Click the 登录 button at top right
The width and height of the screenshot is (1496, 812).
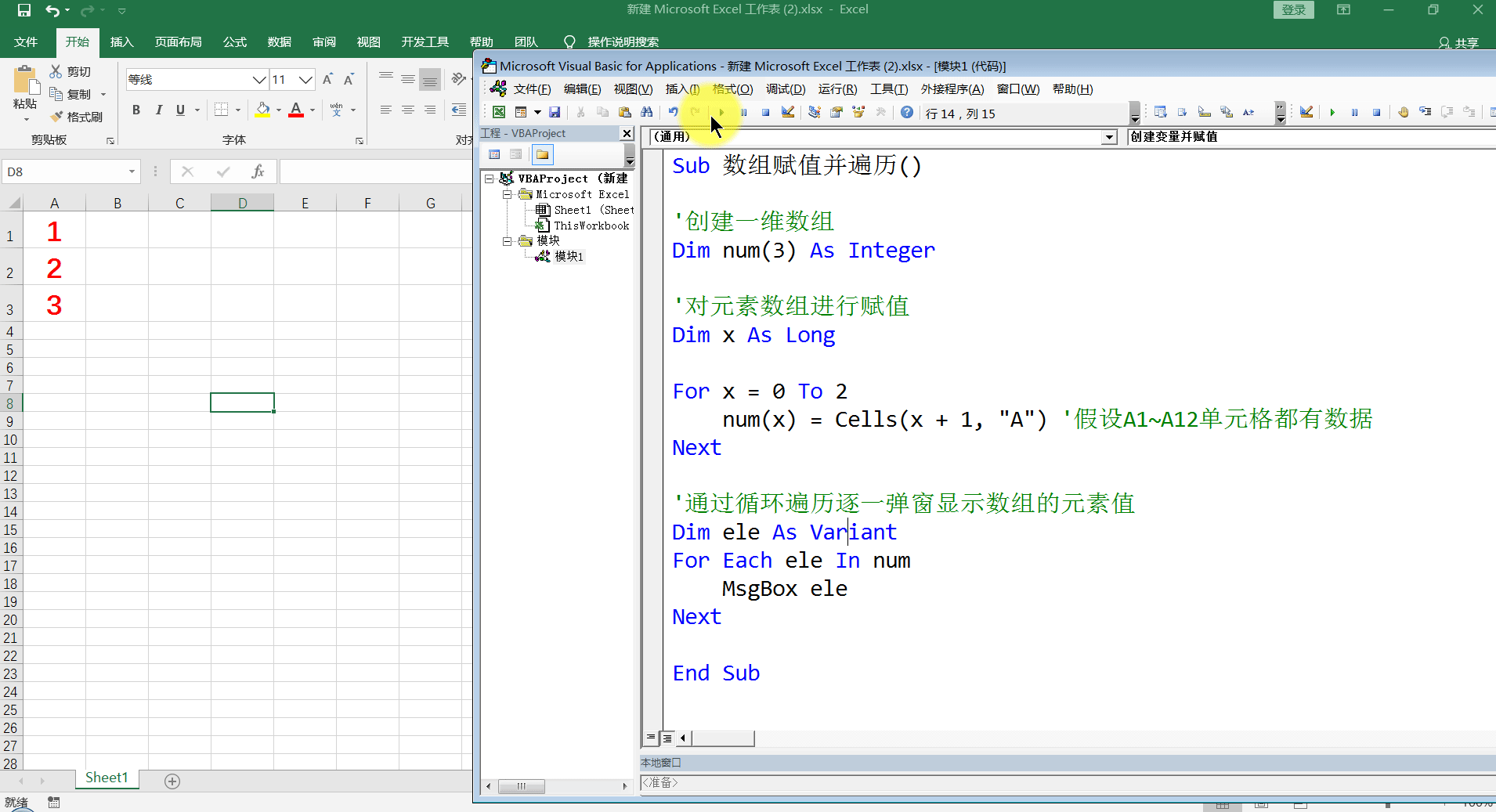(1292, 9)
